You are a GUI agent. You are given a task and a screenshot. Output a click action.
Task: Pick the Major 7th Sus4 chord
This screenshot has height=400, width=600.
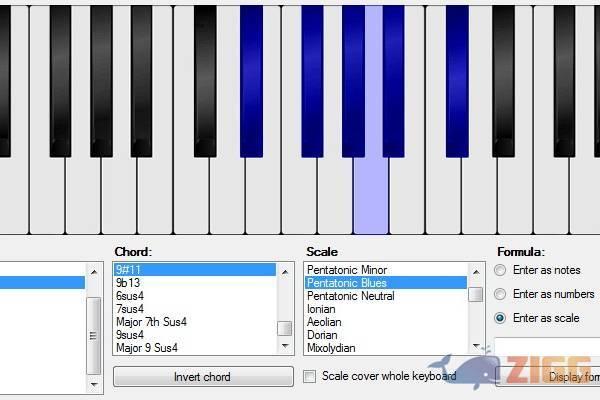(194, 322)
